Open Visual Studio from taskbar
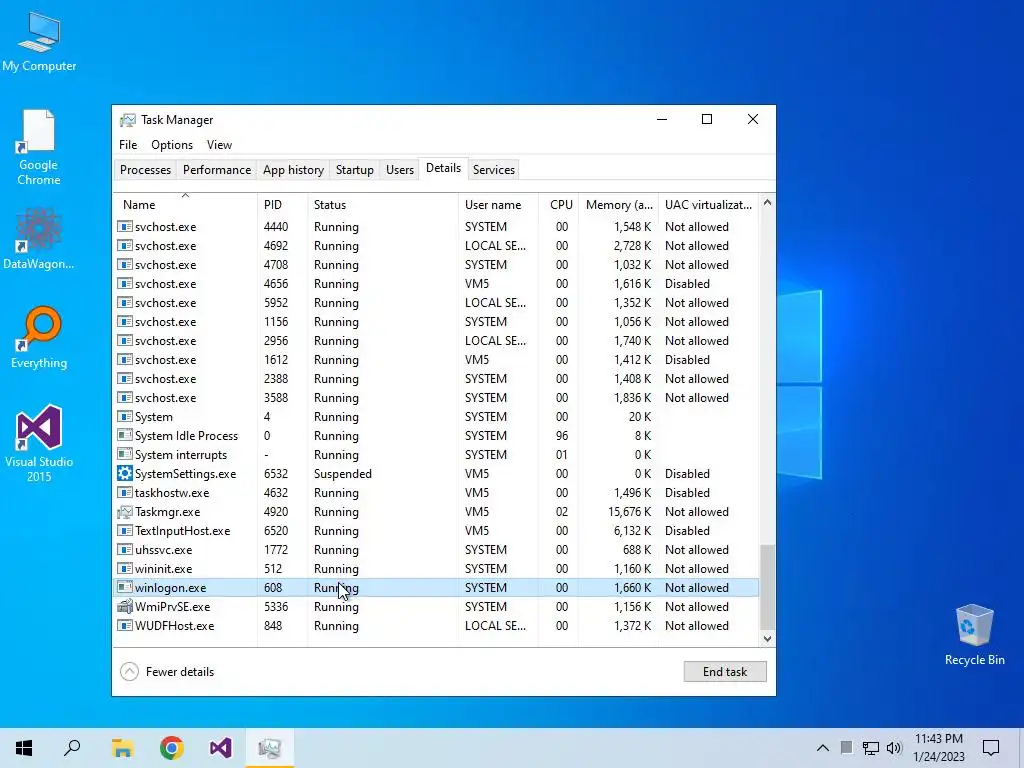Screen dimensions: 1024x768 221,748
